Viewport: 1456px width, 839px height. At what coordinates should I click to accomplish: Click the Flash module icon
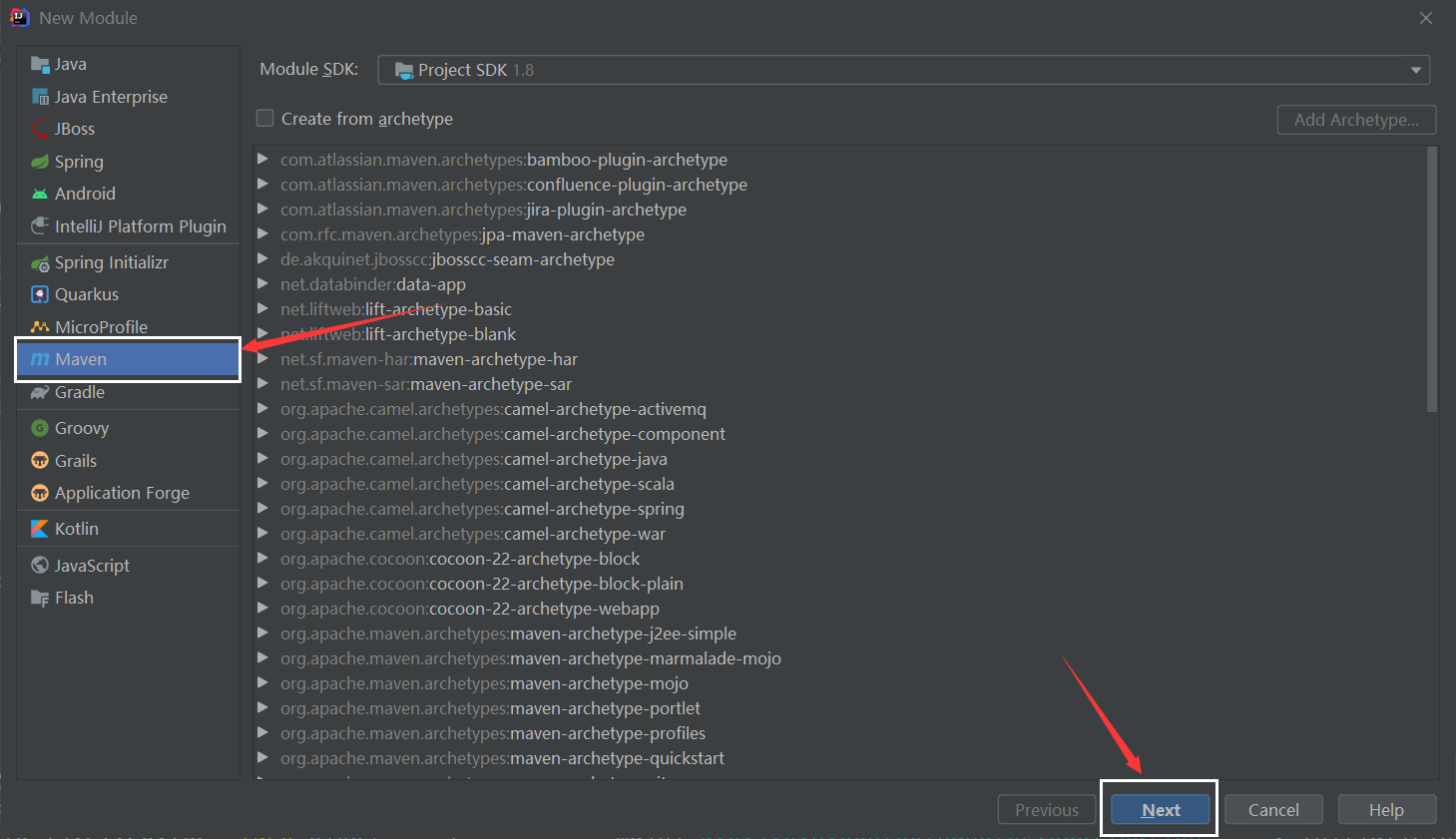[40, 598]
